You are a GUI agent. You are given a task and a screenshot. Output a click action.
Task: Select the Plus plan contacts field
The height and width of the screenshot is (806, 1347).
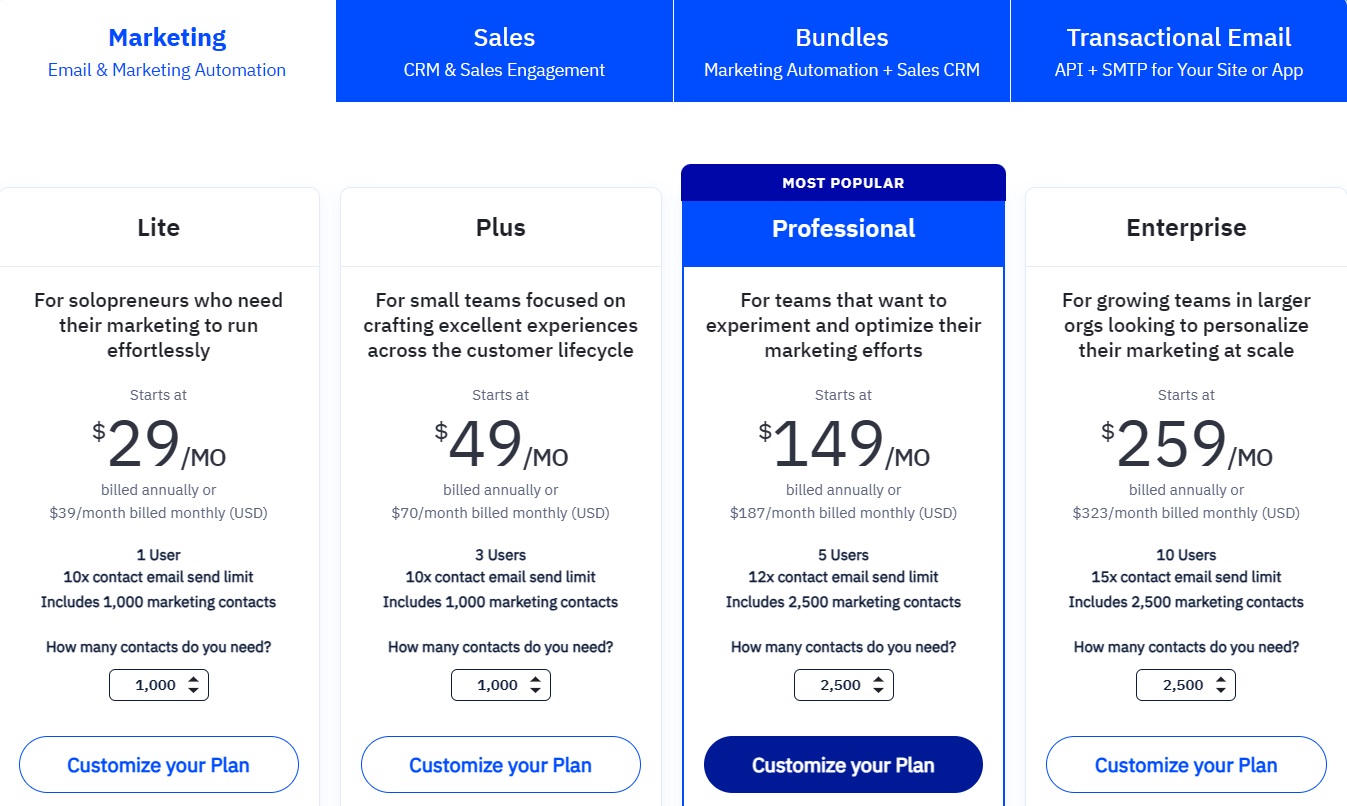point(501,685)
